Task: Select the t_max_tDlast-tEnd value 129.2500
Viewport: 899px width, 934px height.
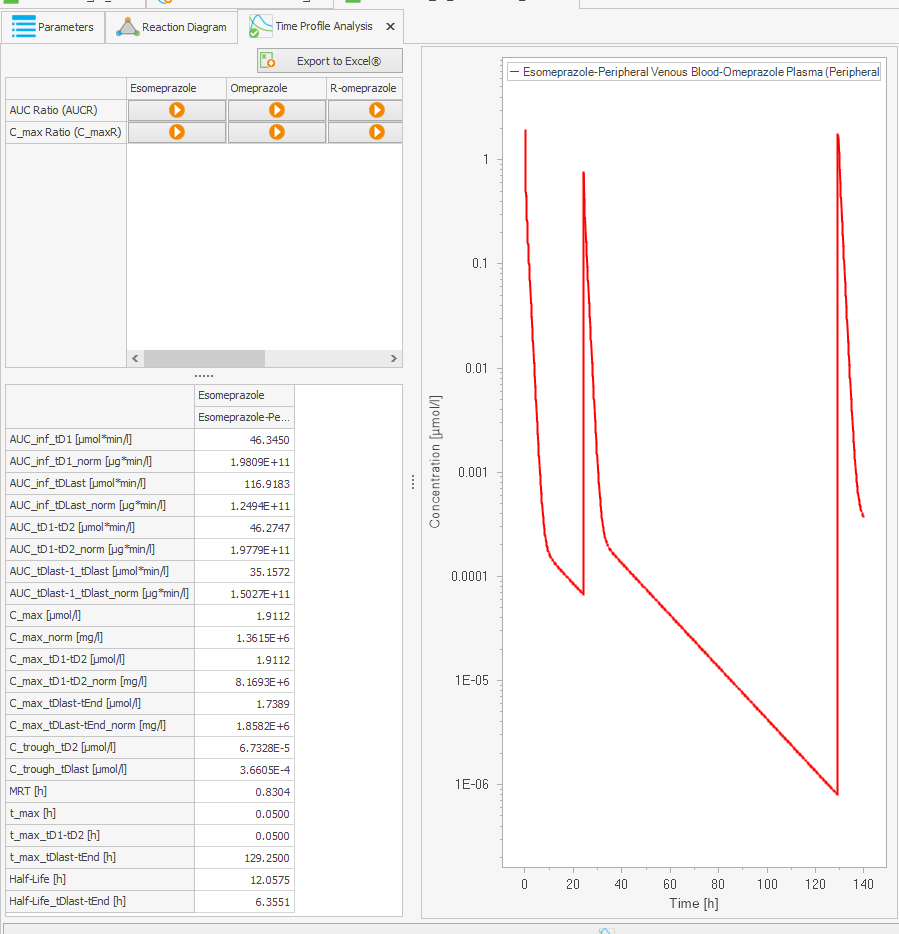Action: [x=244, y=858]
